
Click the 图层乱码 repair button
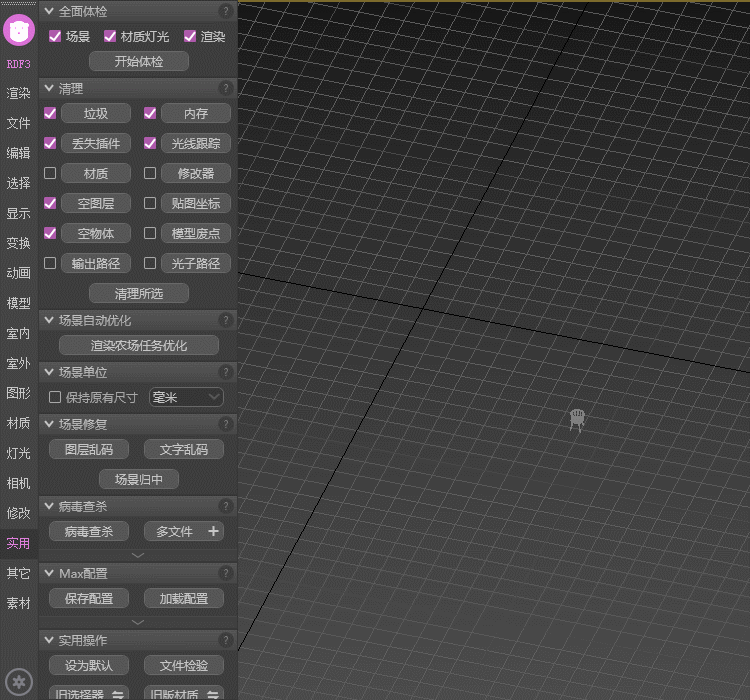coord(89,449)
